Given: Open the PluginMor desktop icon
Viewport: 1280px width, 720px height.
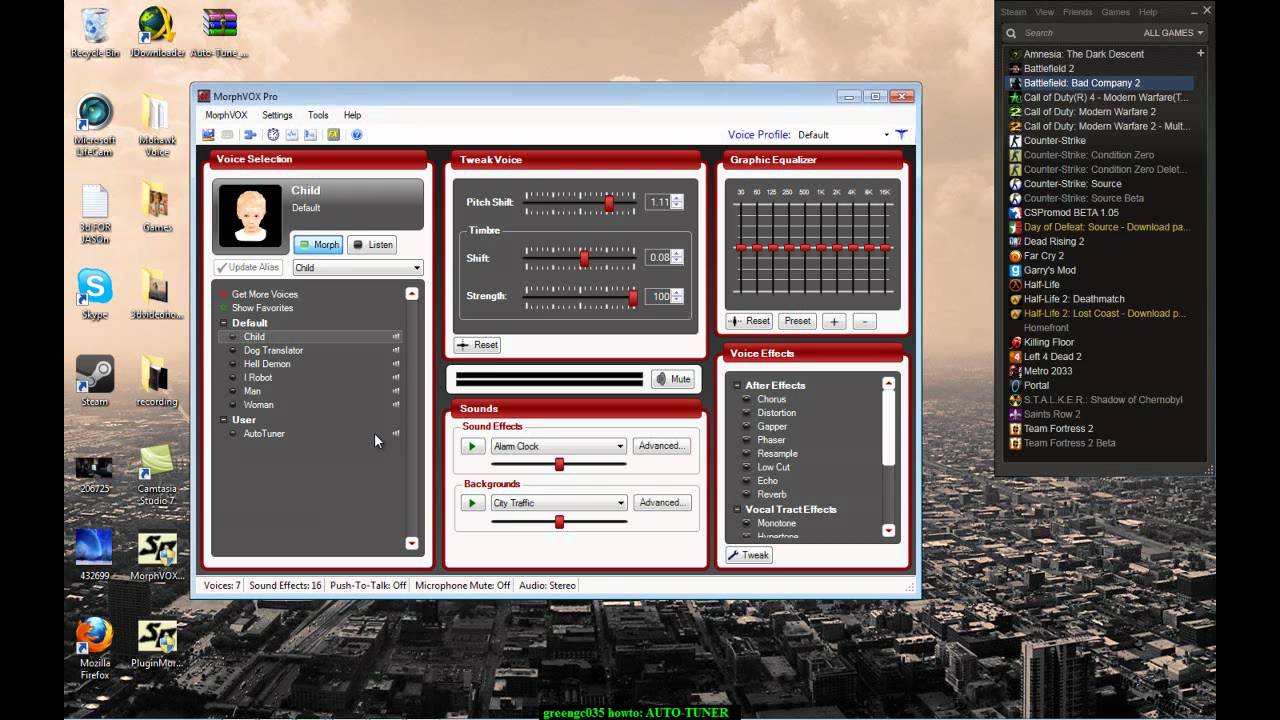Looking at the screenshot, I should [x=157, y=645].
